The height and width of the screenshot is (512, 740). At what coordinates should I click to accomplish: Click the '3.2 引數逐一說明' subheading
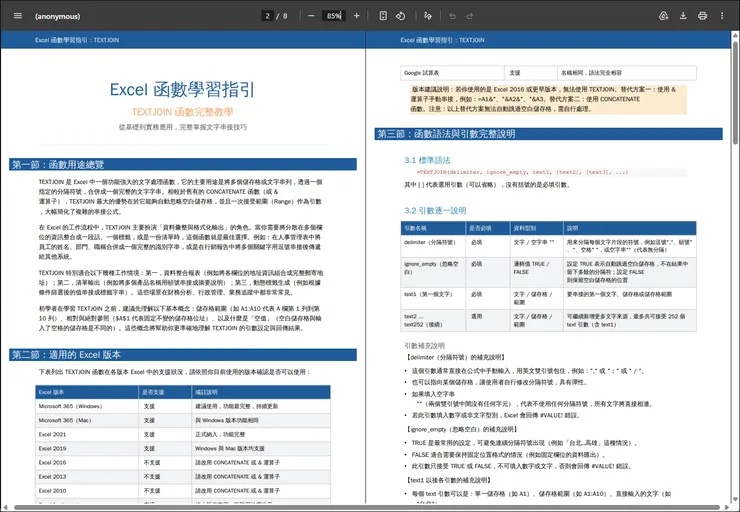pos(435,210)
